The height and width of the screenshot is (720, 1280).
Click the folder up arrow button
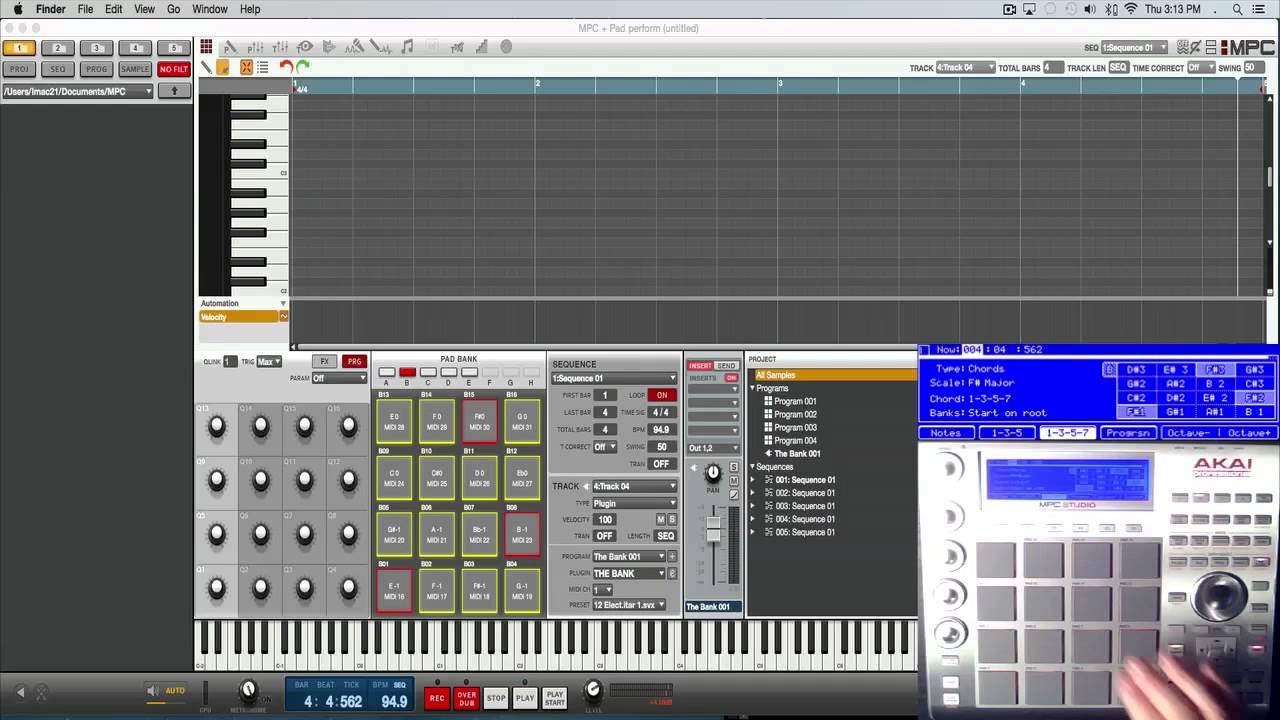[174, 91]
